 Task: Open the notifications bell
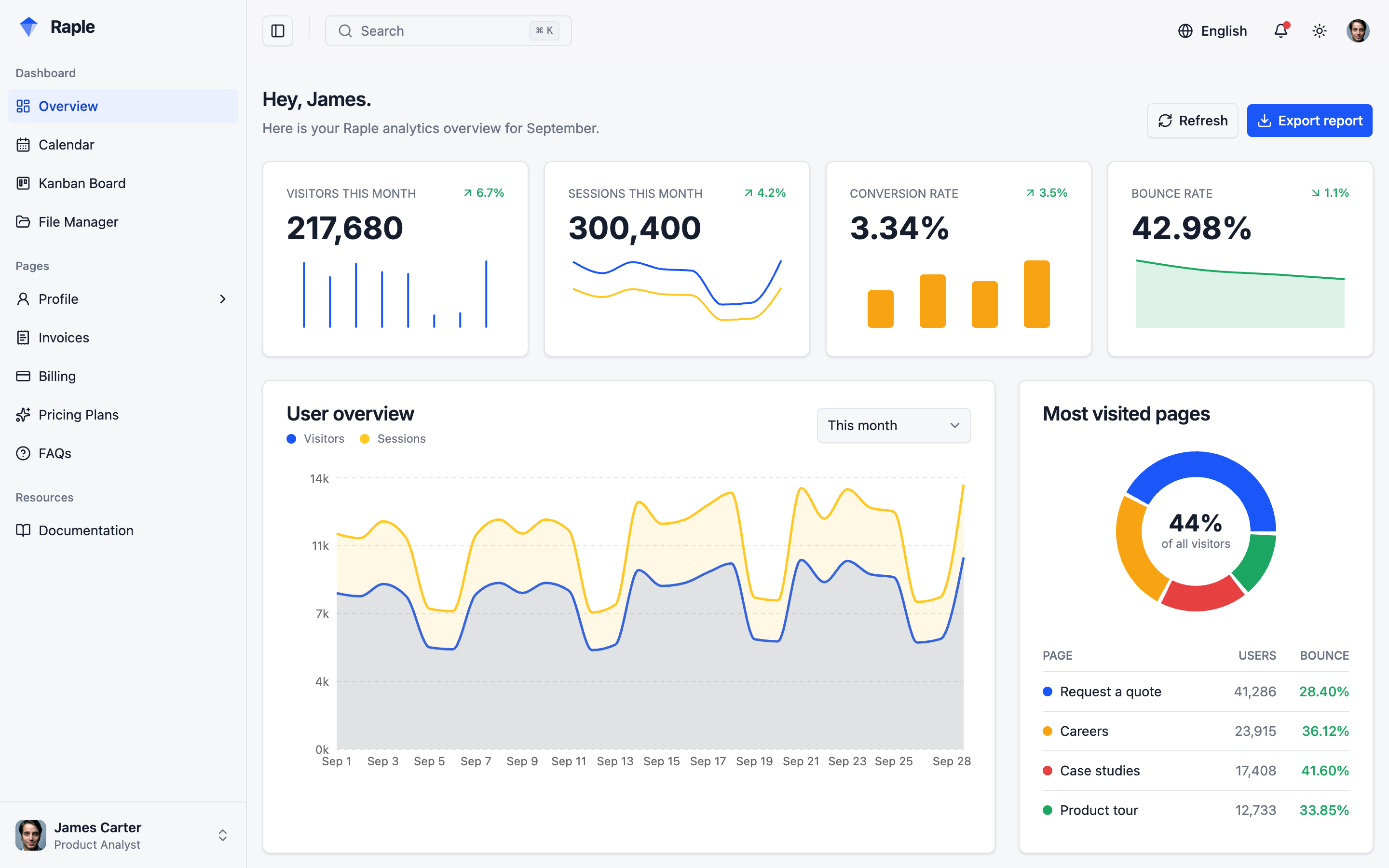click(x=1280, y=30)
